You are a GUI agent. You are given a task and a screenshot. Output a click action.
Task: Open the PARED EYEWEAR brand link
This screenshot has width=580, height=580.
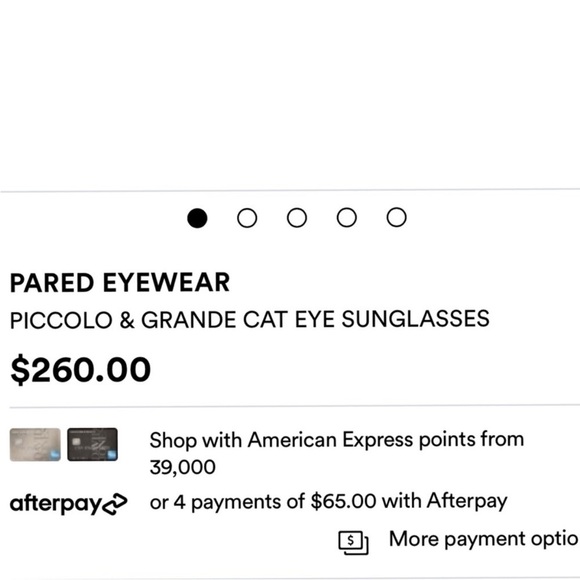point(120,283)
